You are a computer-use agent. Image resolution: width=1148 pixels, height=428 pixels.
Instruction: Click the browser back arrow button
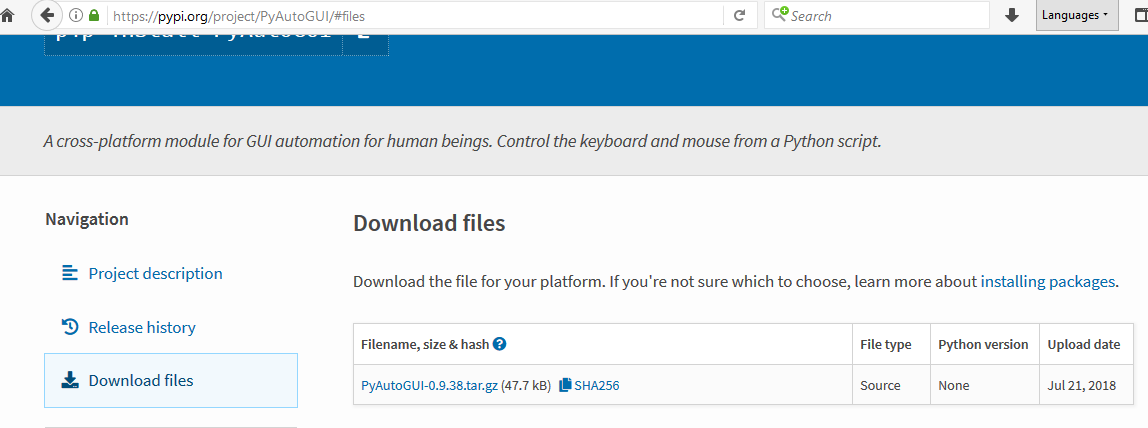(47, 15)
